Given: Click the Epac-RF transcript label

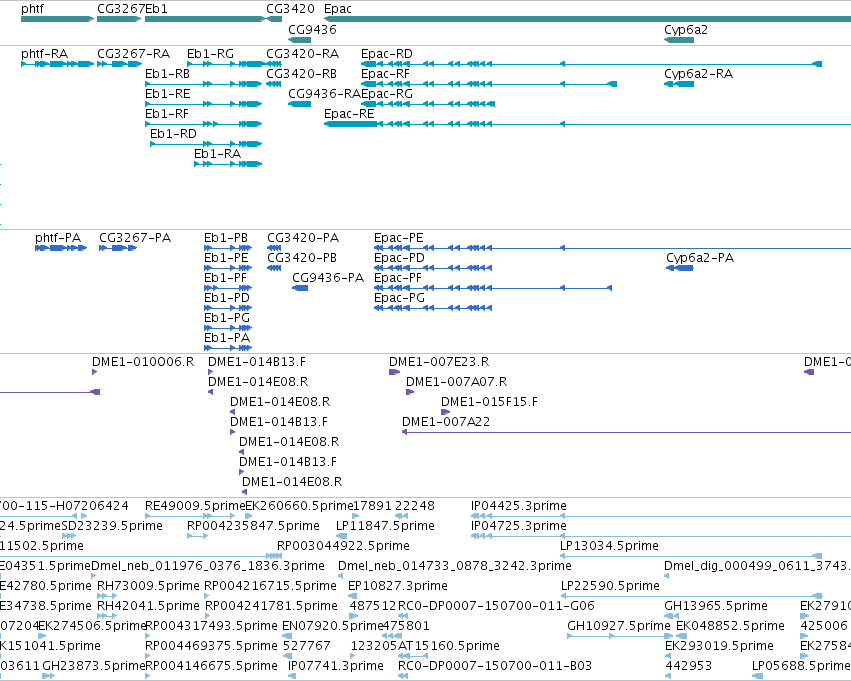Looking at the screenshot, I should click(x=385, y=74).
